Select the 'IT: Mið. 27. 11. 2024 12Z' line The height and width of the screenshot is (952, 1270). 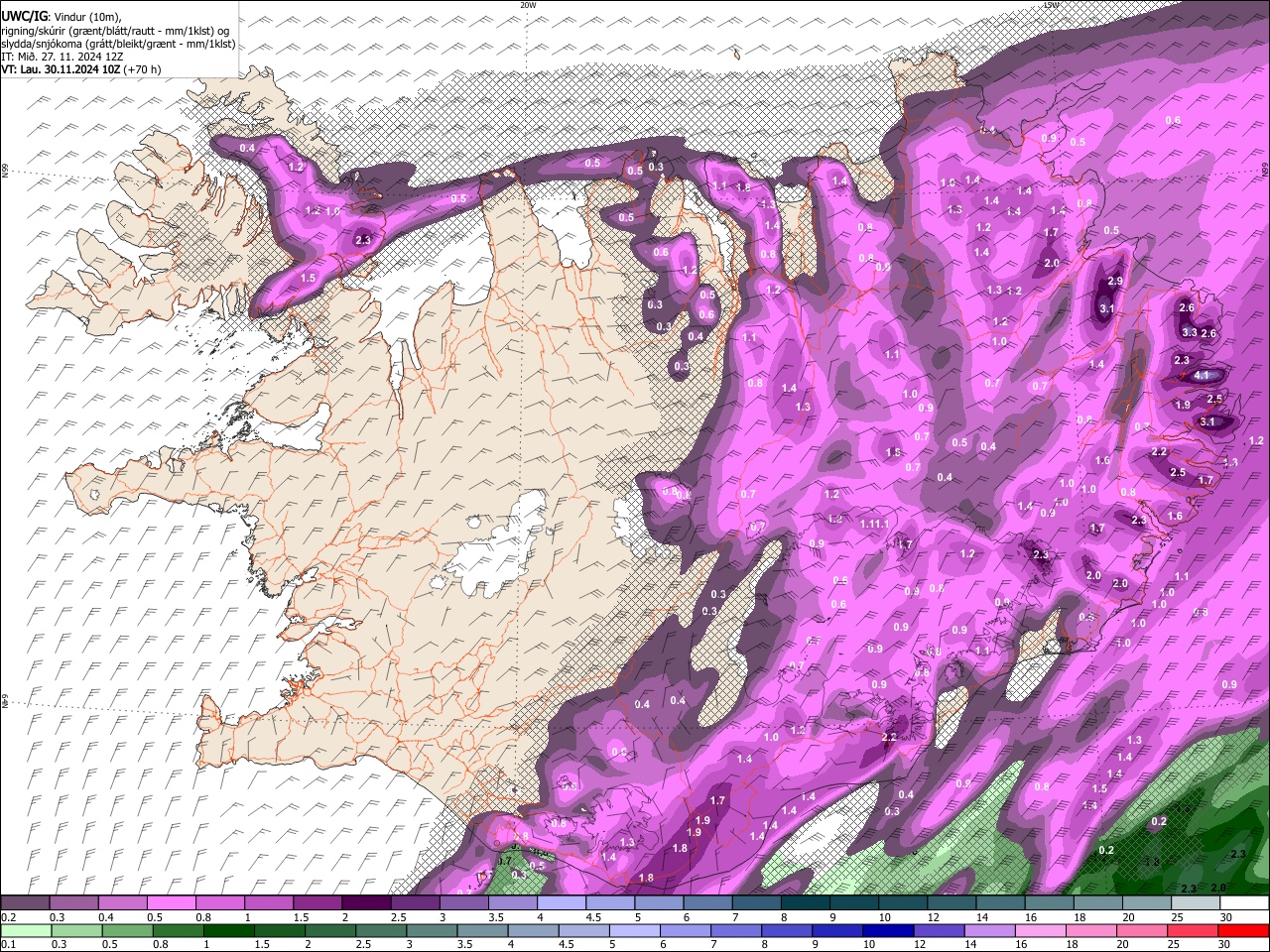63,57
